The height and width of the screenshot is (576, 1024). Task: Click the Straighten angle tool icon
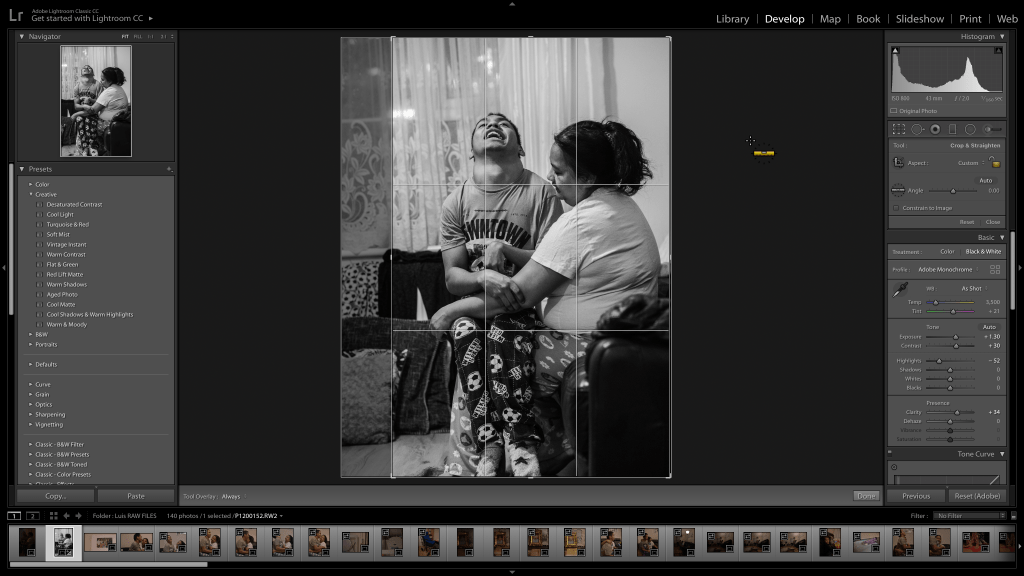point(898,190)
